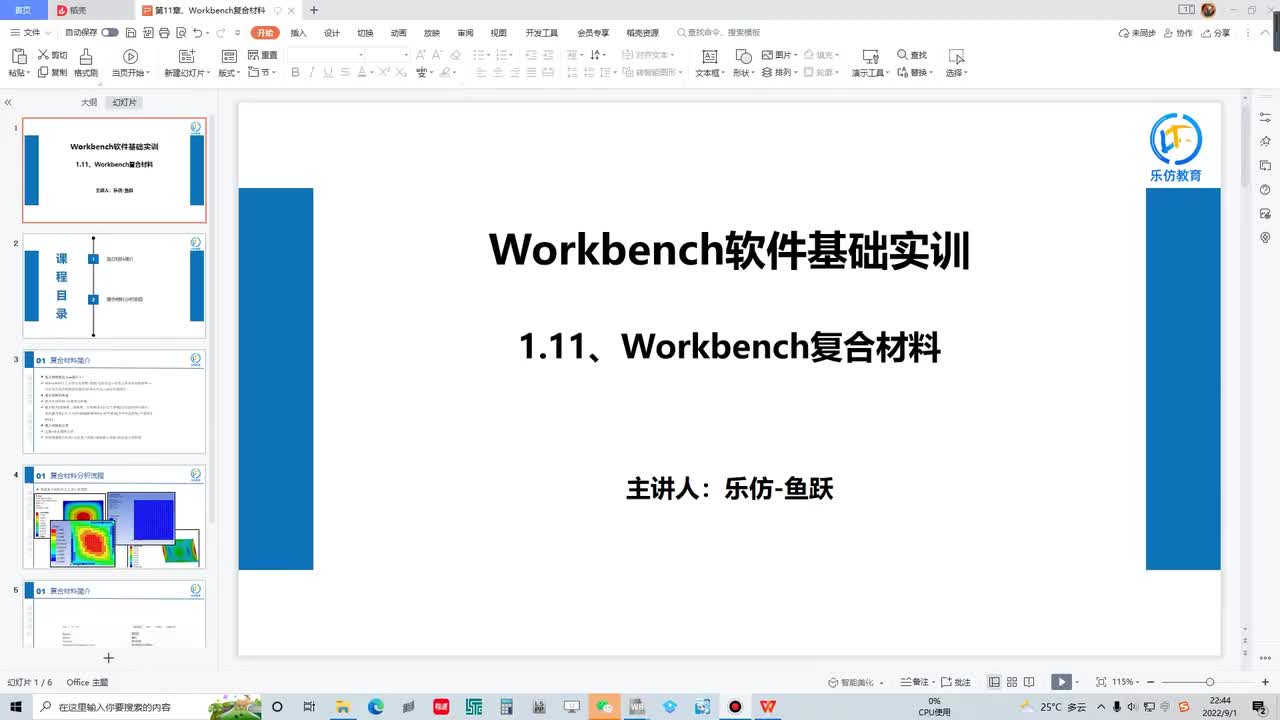1280x720 pixels.
Task: Toggle the Auto Save (自动保存) switch
Action: (x=110, y=32)
